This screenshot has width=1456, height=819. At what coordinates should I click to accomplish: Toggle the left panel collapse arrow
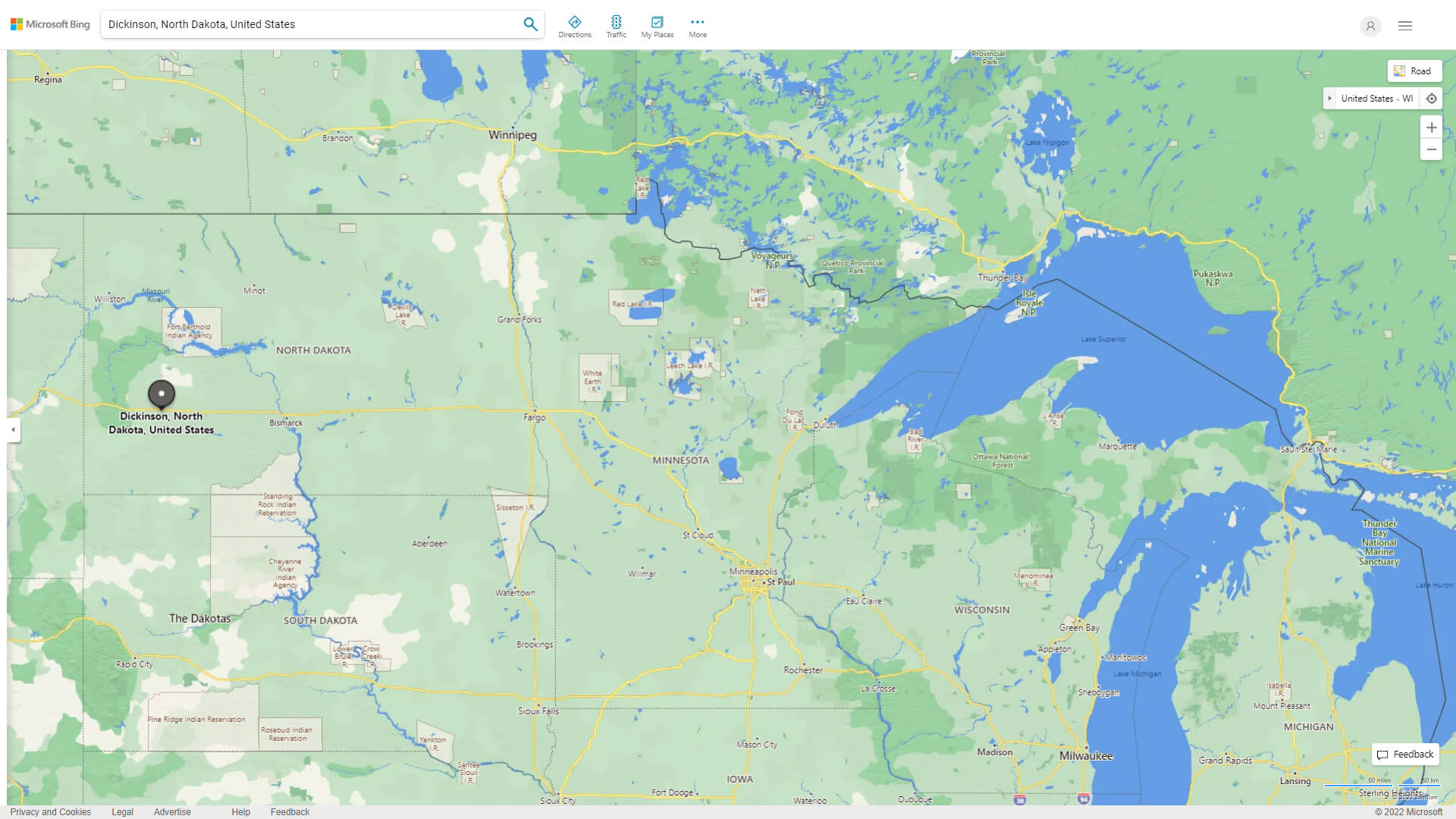pyautogui.click(x=13, y=430)
